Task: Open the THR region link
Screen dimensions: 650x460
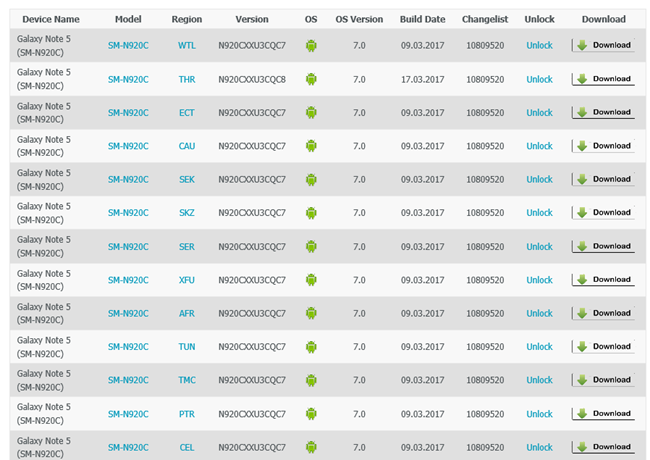Action: point(187,79)
